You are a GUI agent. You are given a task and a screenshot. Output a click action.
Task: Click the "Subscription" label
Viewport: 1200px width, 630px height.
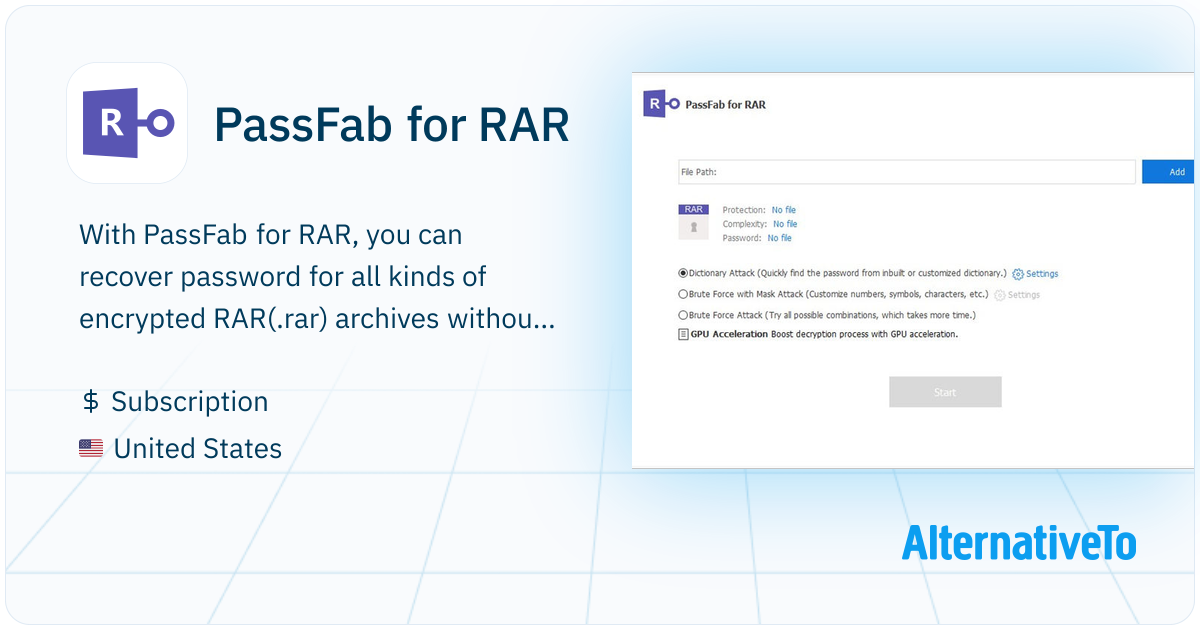point(190,402)
